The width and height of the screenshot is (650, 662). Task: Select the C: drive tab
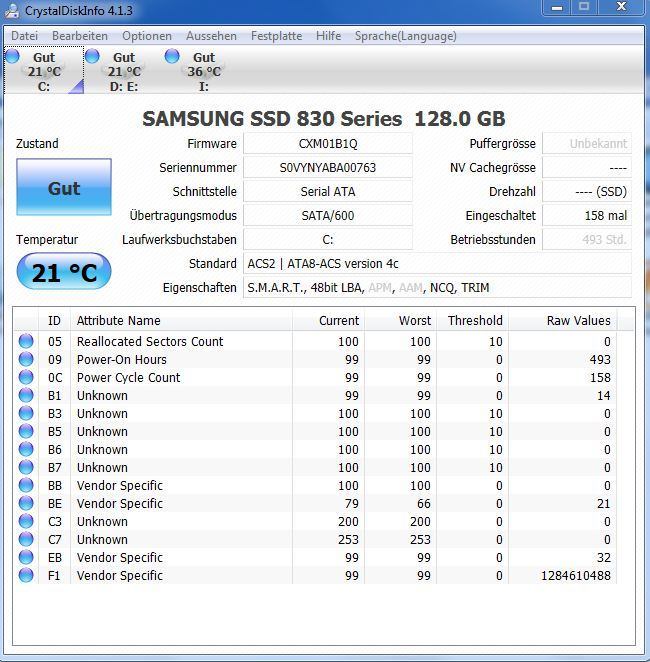(44, 71)
